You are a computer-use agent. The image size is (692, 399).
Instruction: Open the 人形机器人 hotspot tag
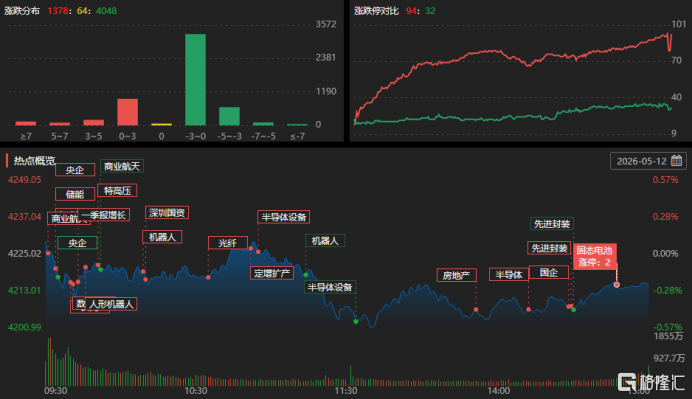coord(111,304)
